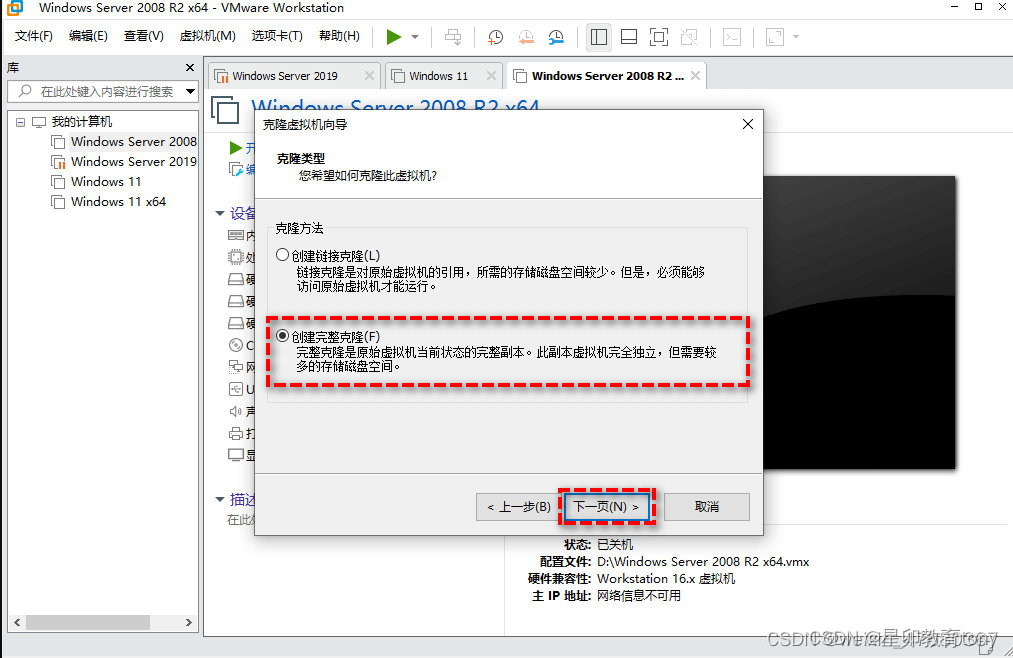Collapse the 设备 devices section
The height and width of the screenshot is (658, 1013).
point(220,213)
